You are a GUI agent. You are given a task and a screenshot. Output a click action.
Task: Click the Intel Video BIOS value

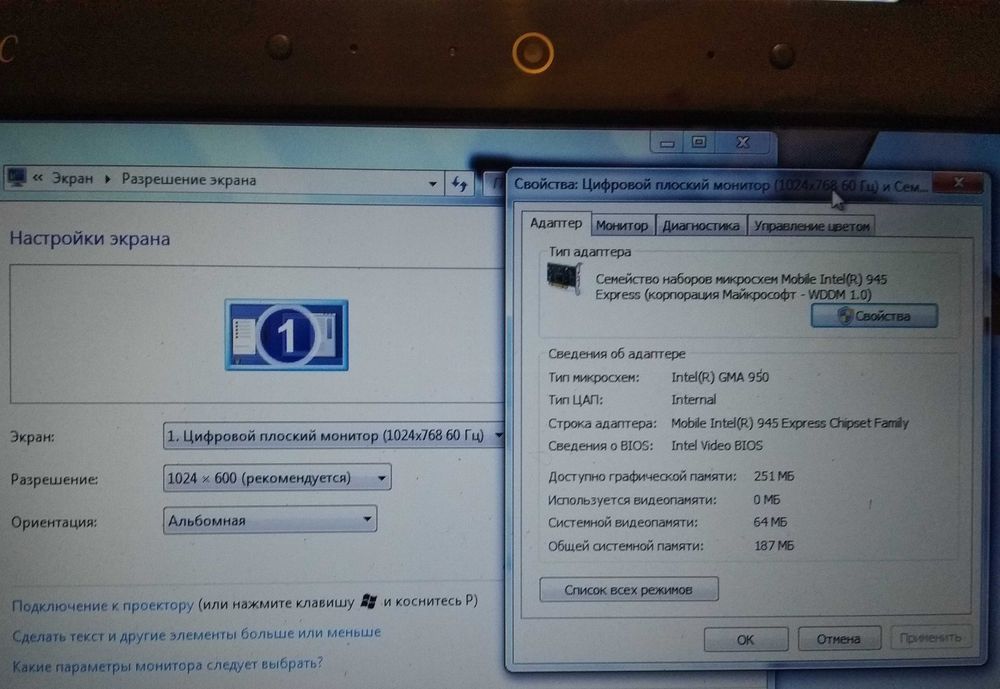(x=717, y=445)
